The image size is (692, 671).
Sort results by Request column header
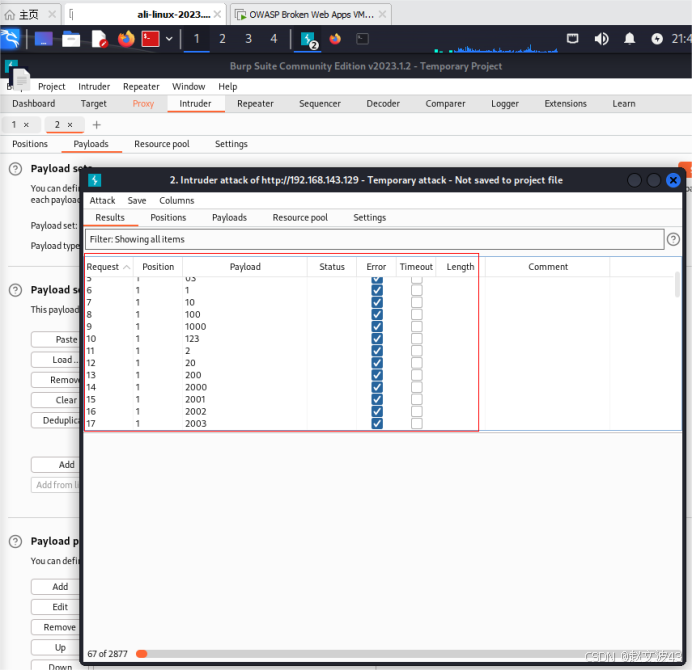(108, 267)
